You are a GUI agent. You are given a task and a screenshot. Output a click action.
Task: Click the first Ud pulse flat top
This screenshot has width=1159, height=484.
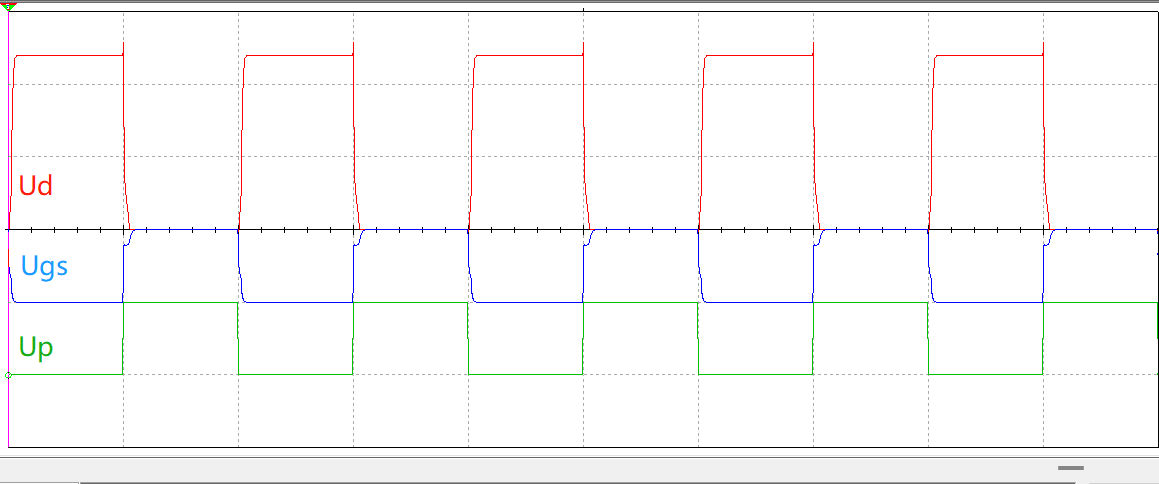68,55
